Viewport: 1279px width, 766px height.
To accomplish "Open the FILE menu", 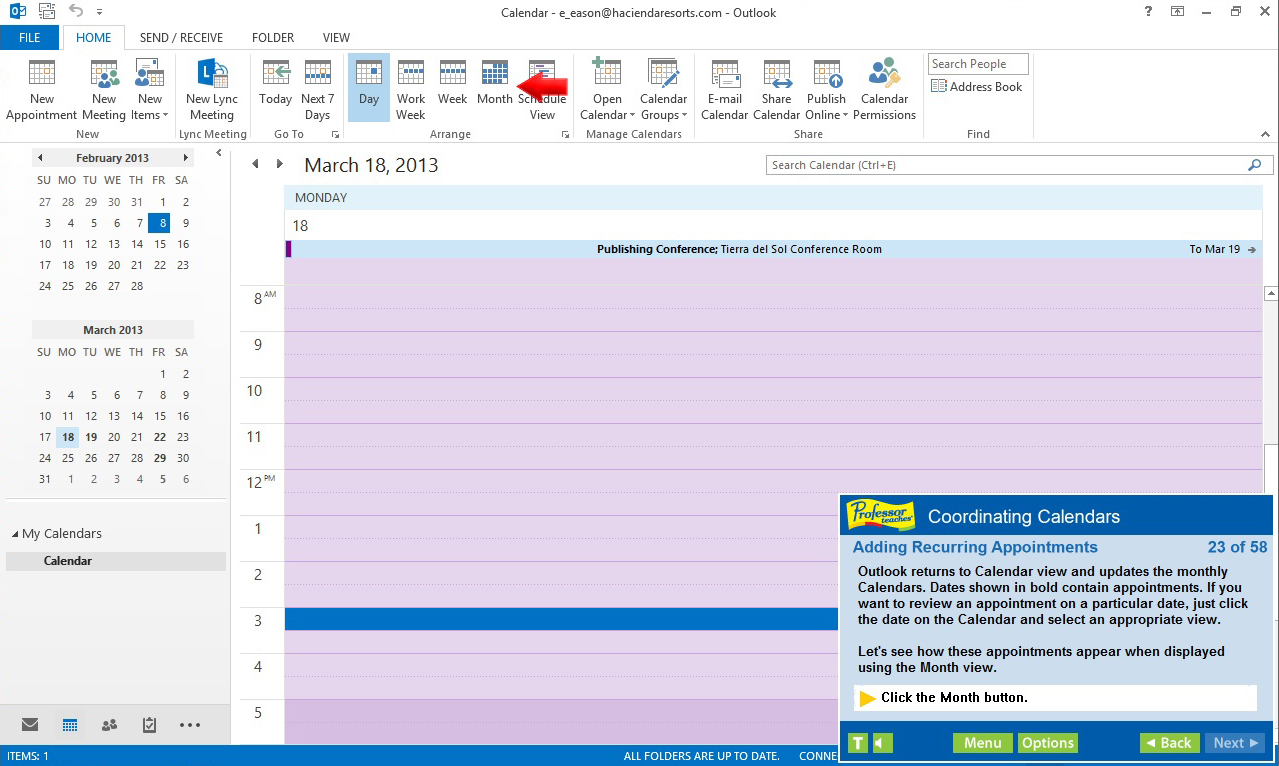I will (29, 37).
